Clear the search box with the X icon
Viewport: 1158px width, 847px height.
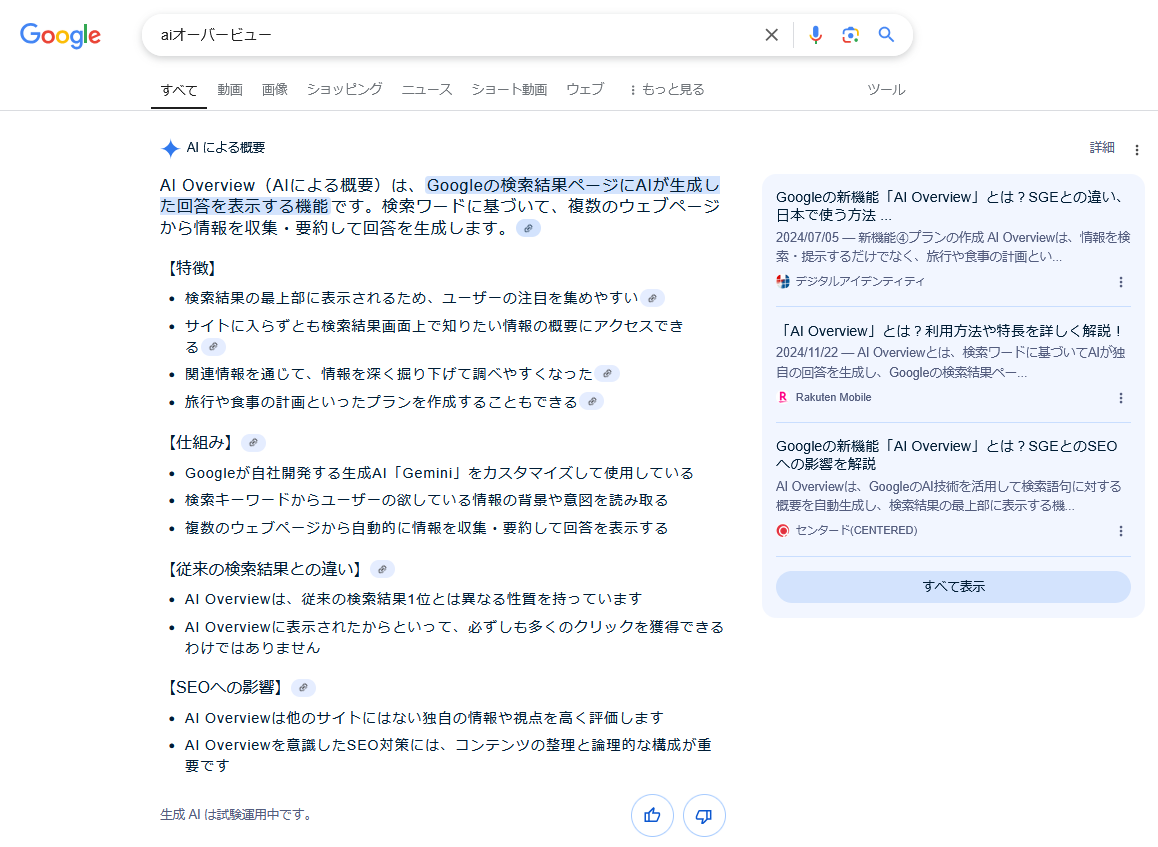[771, 34]
